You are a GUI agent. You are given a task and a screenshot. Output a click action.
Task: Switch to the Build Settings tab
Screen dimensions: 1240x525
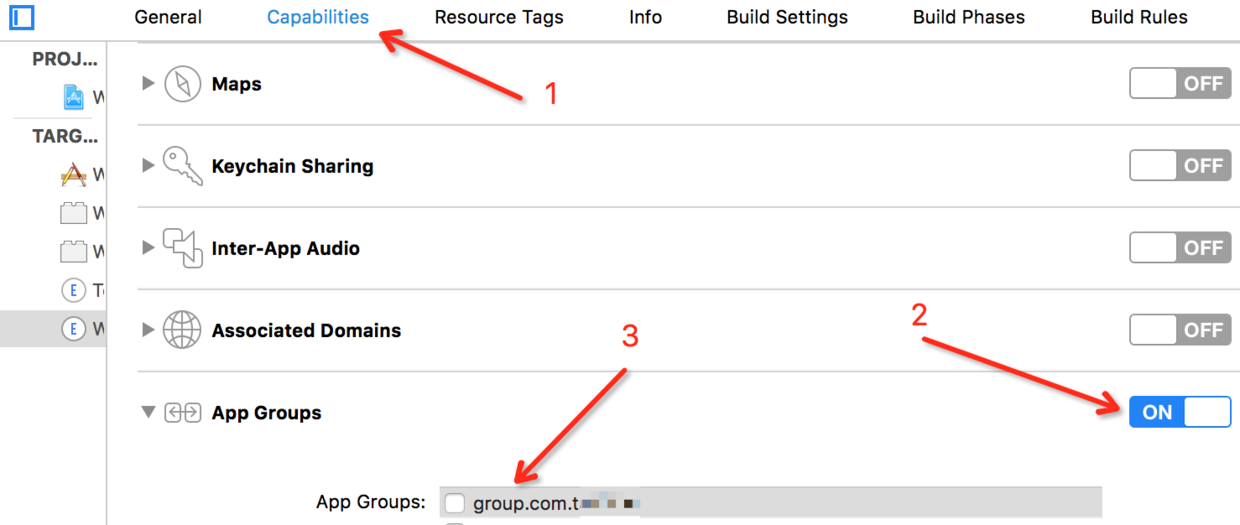[x=787, y=17]
